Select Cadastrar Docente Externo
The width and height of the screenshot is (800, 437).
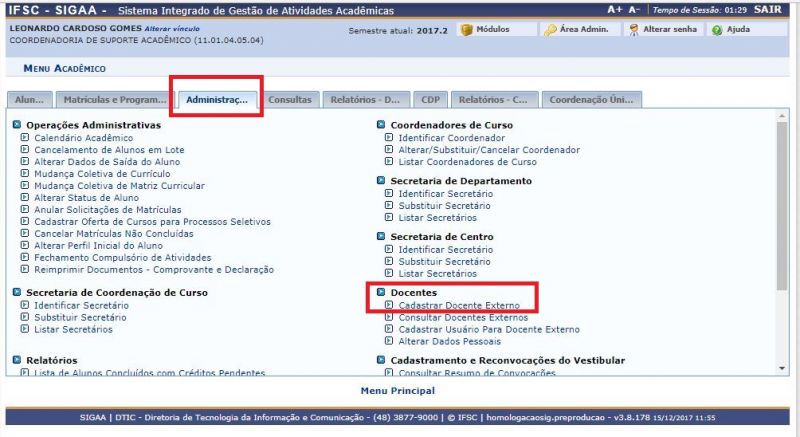[457, 305]
